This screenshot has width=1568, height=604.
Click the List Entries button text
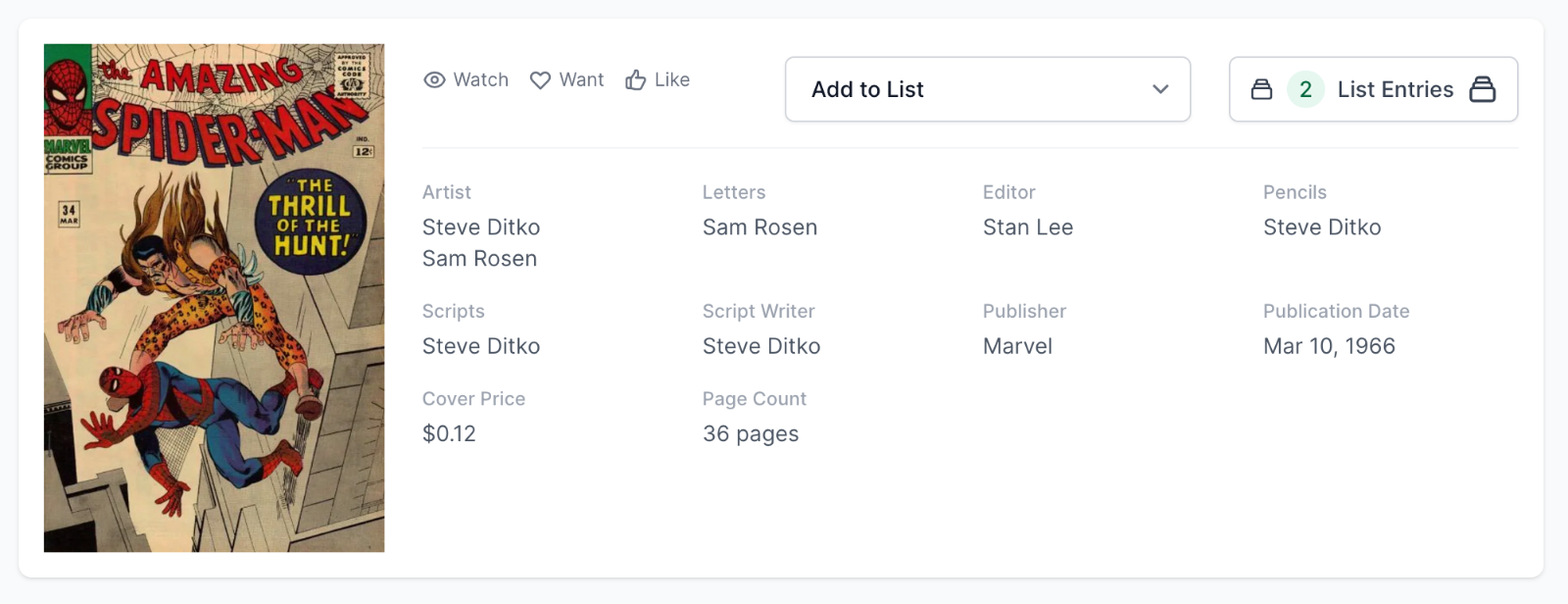point(1395,89)
